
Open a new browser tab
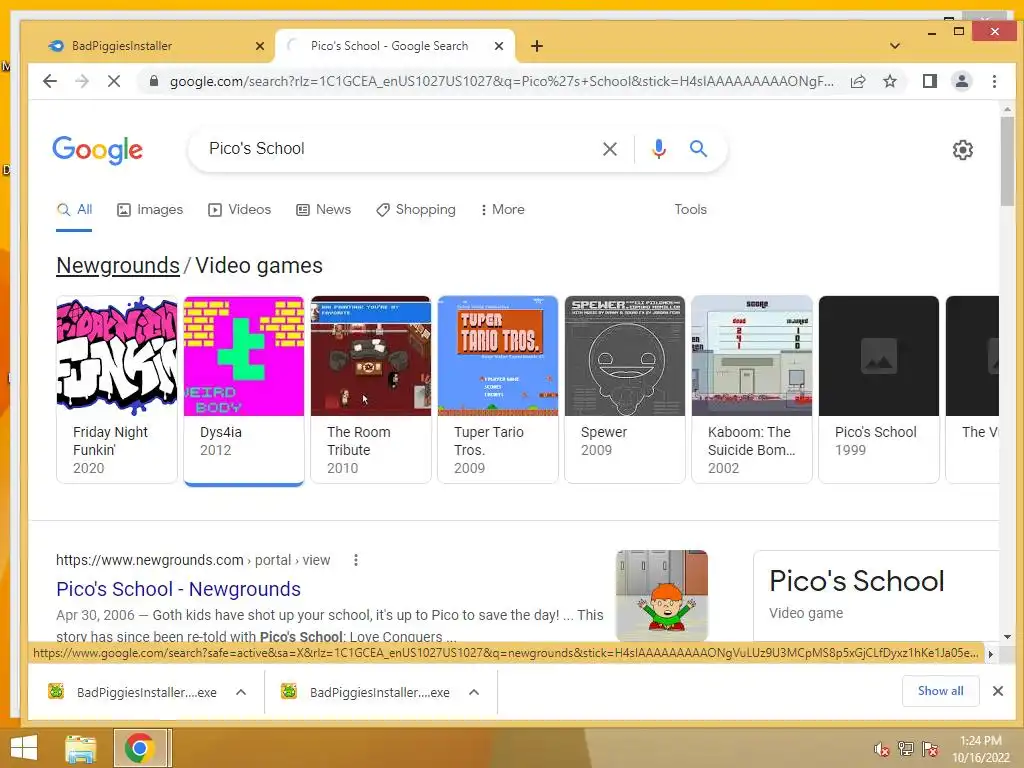[537, 46]
